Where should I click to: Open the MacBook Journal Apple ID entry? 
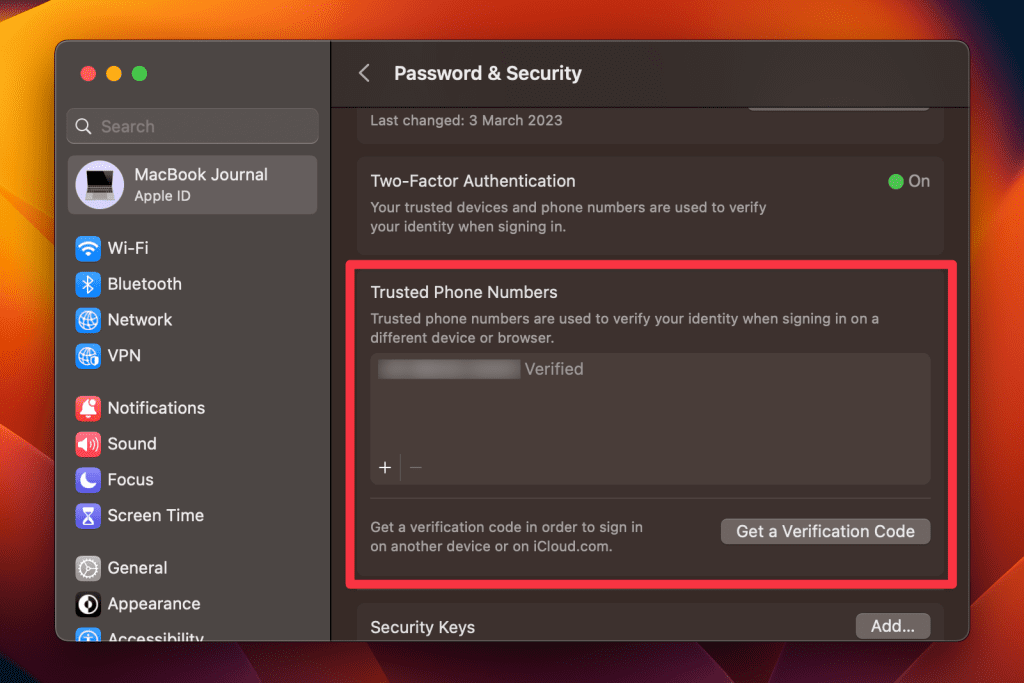(x=192, y=185)
